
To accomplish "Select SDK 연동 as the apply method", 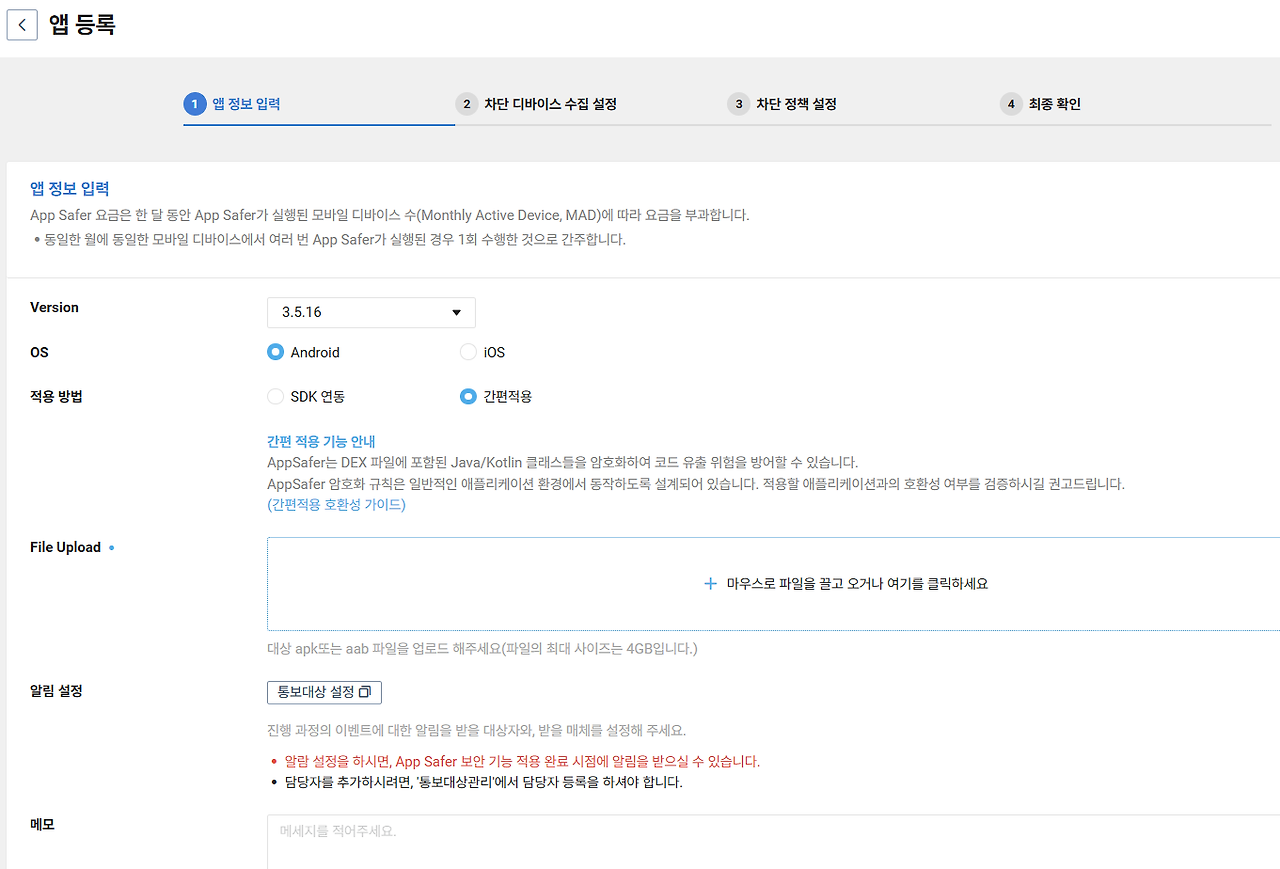I will 276,396.
